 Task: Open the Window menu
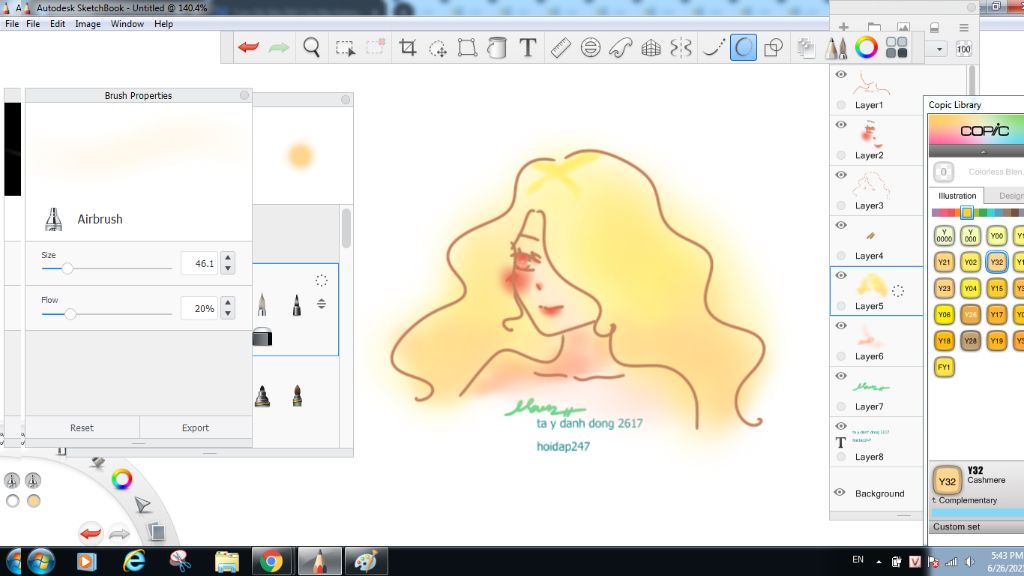click(x=127, y=24)
